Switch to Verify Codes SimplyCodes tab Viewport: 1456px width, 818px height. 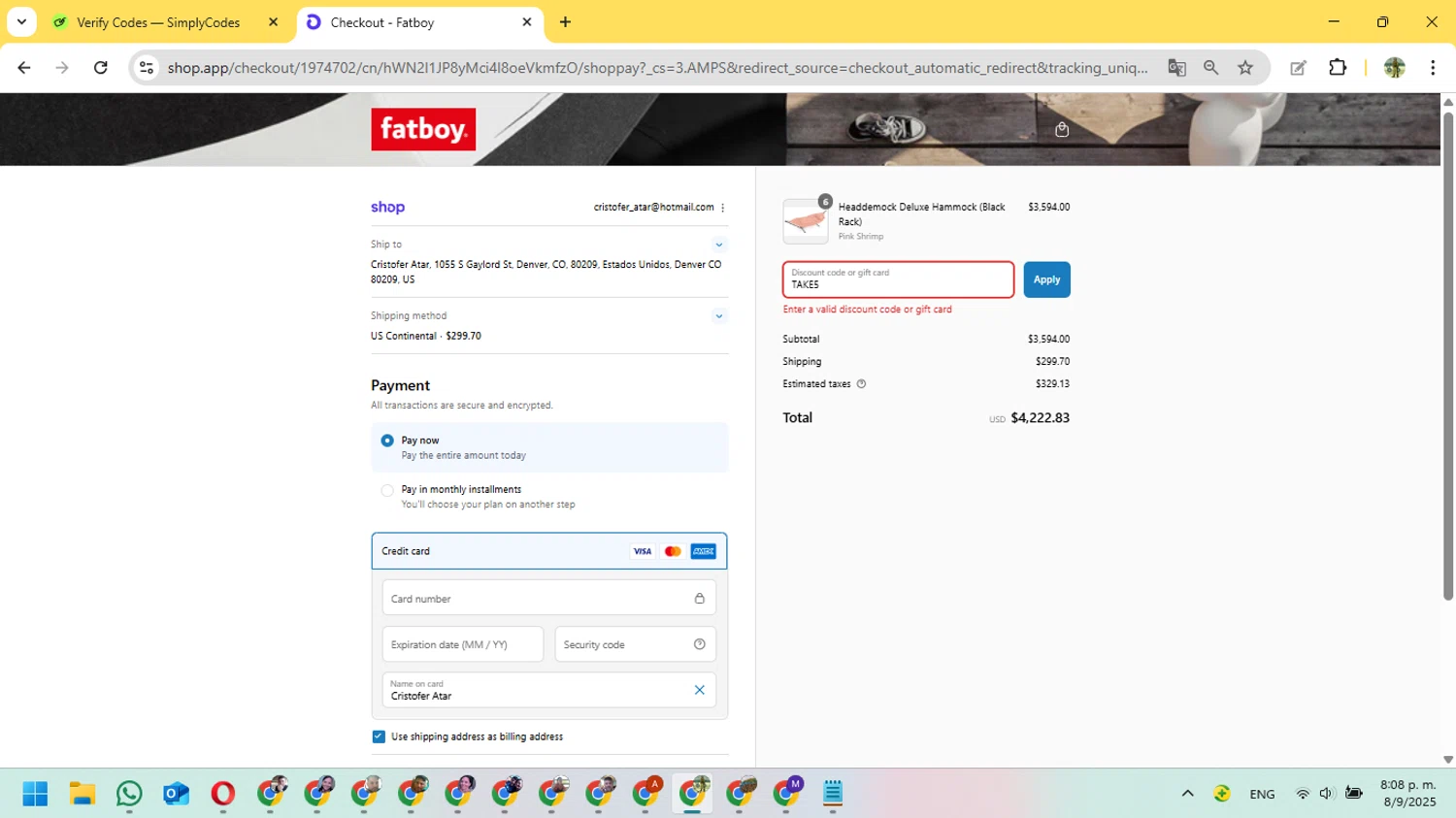158,22
